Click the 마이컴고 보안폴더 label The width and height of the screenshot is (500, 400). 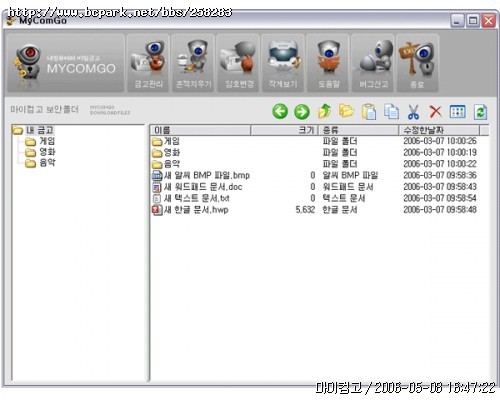click(44, 109)
